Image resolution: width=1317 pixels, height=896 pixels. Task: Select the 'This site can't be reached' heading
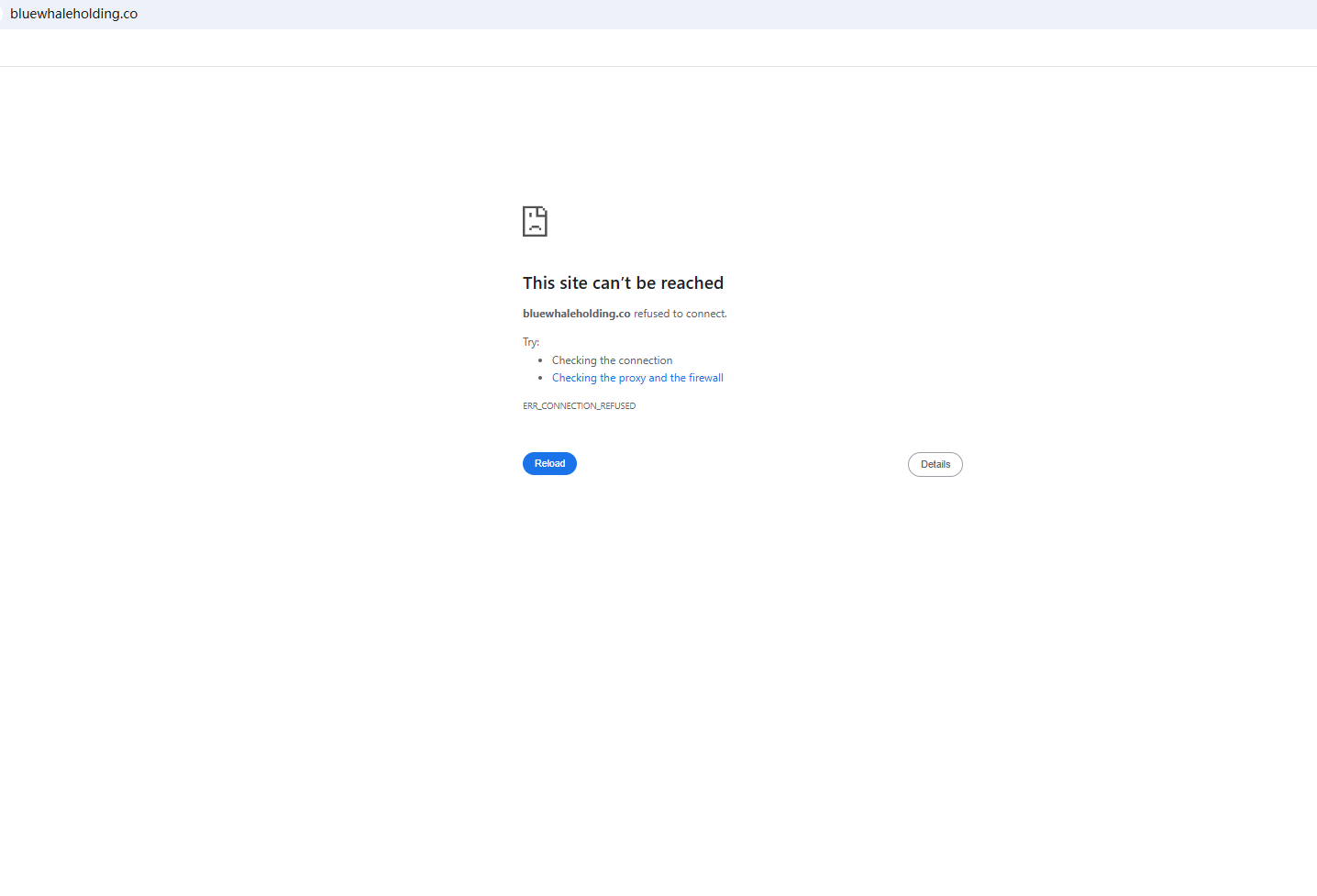[x=623, y=282]
